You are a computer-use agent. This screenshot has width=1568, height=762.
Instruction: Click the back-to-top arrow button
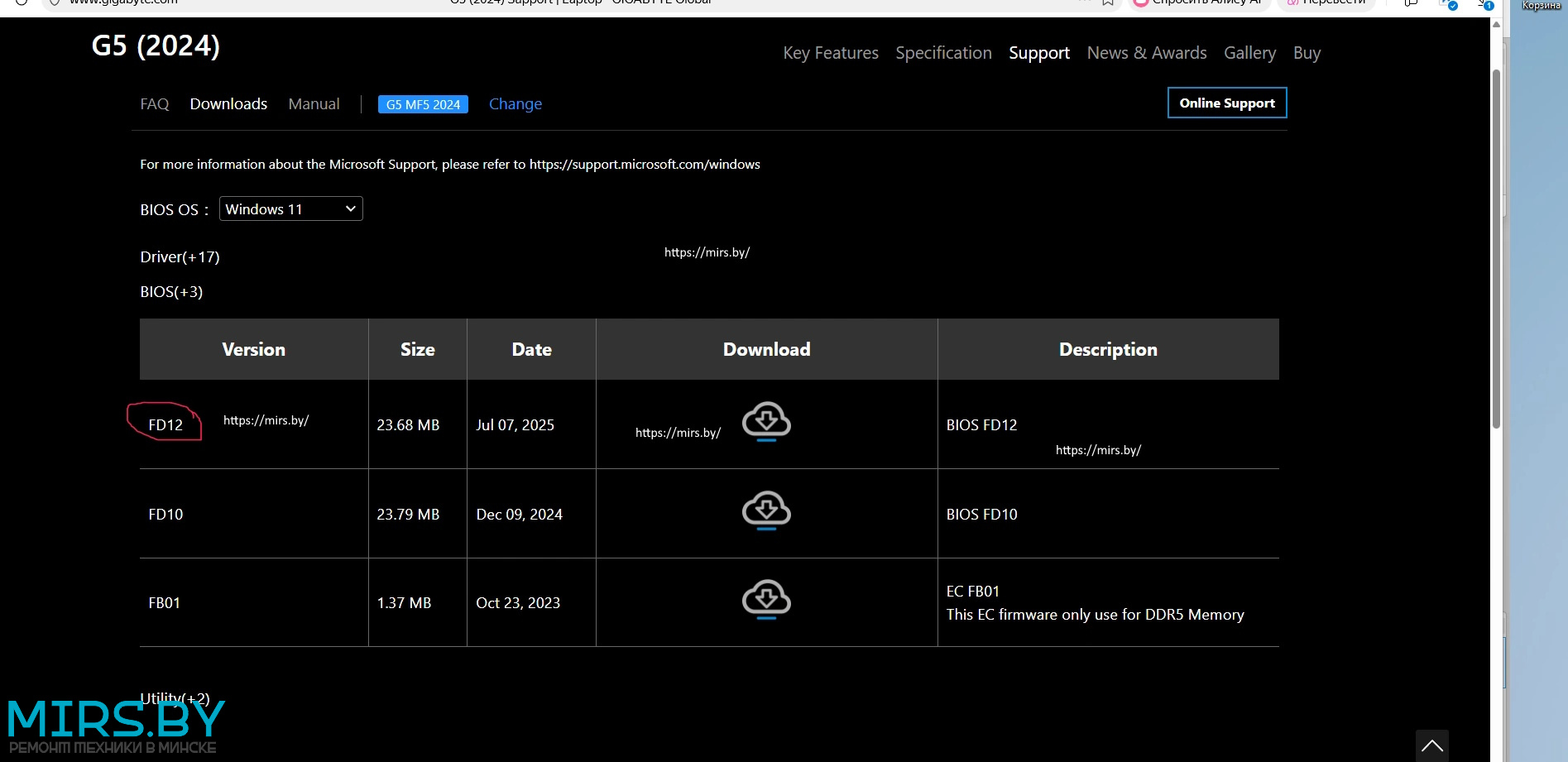click(1431, 745)
